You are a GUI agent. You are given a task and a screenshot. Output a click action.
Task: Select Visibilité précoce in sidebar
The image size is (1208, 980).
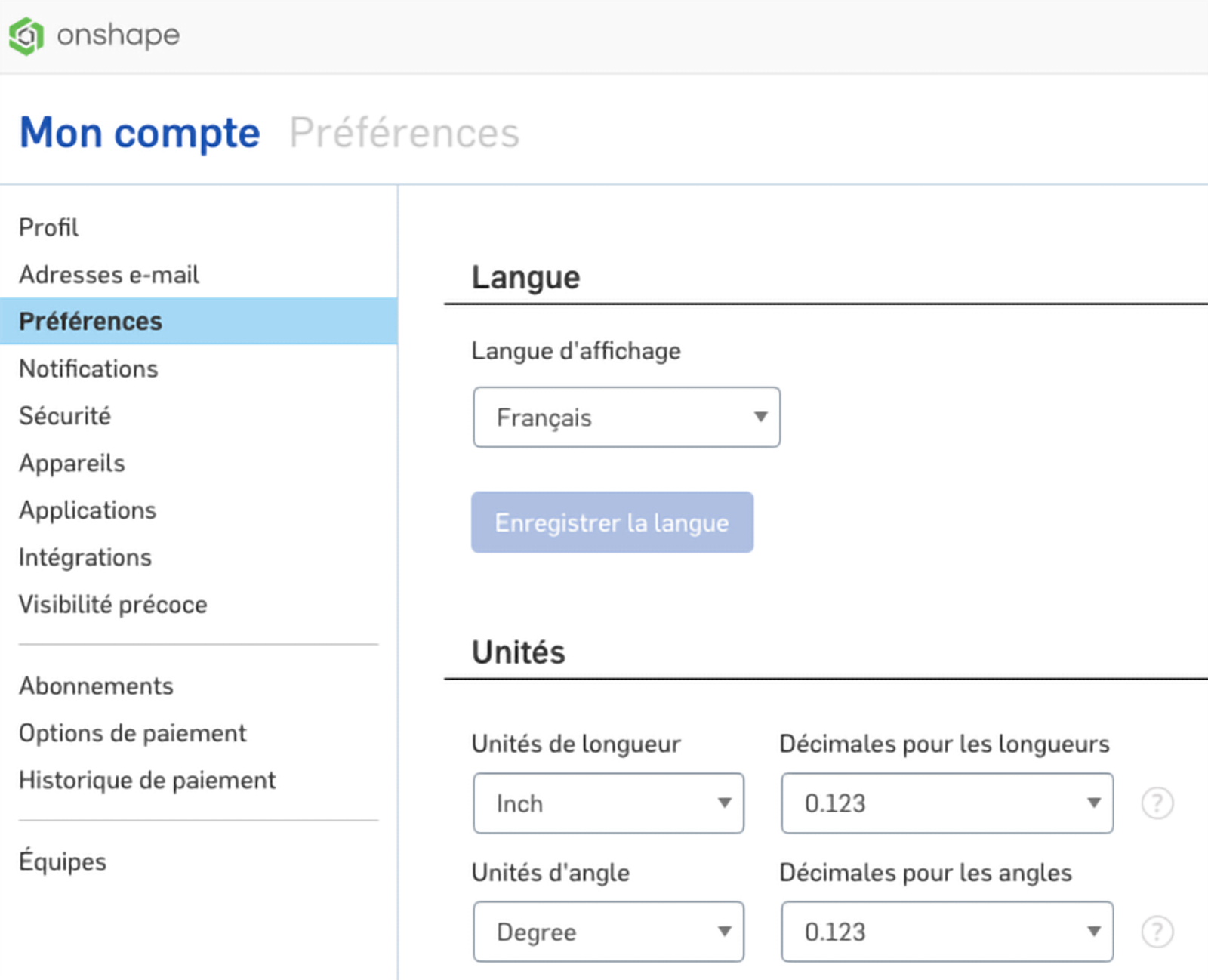click(113, 605)
